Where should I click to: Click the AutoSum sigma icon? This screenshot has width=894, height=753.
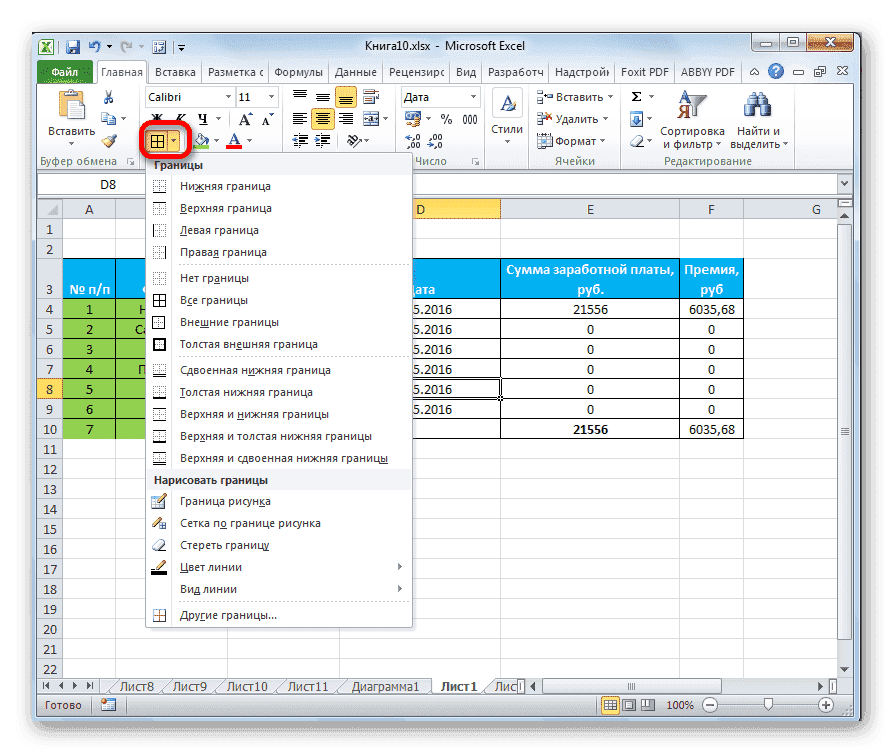[637, 96]
